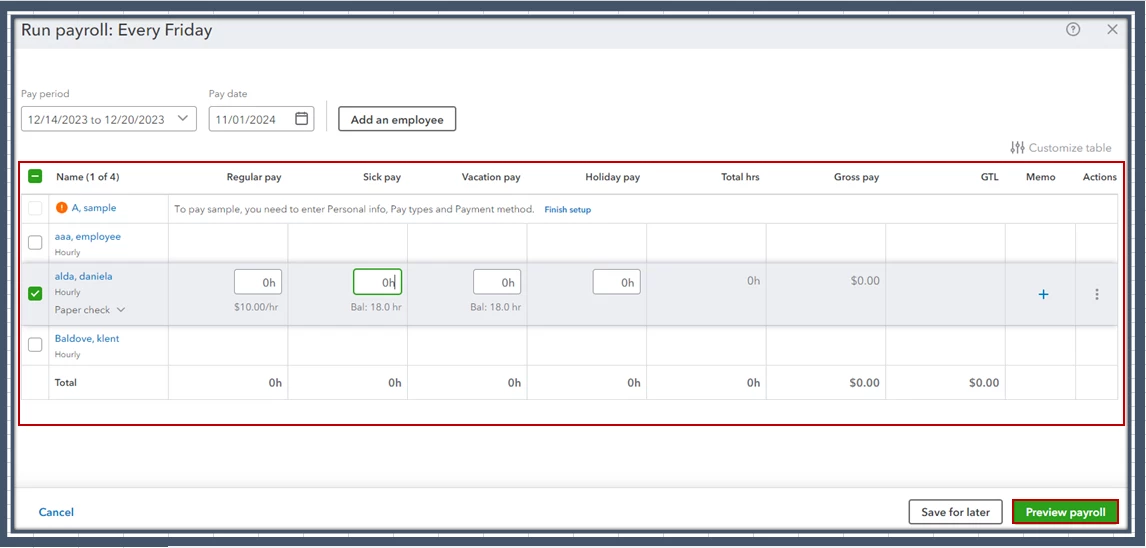1146x548 pixels.
Task: Click the Name (1 of 4) column header
Action: point(88,177)
